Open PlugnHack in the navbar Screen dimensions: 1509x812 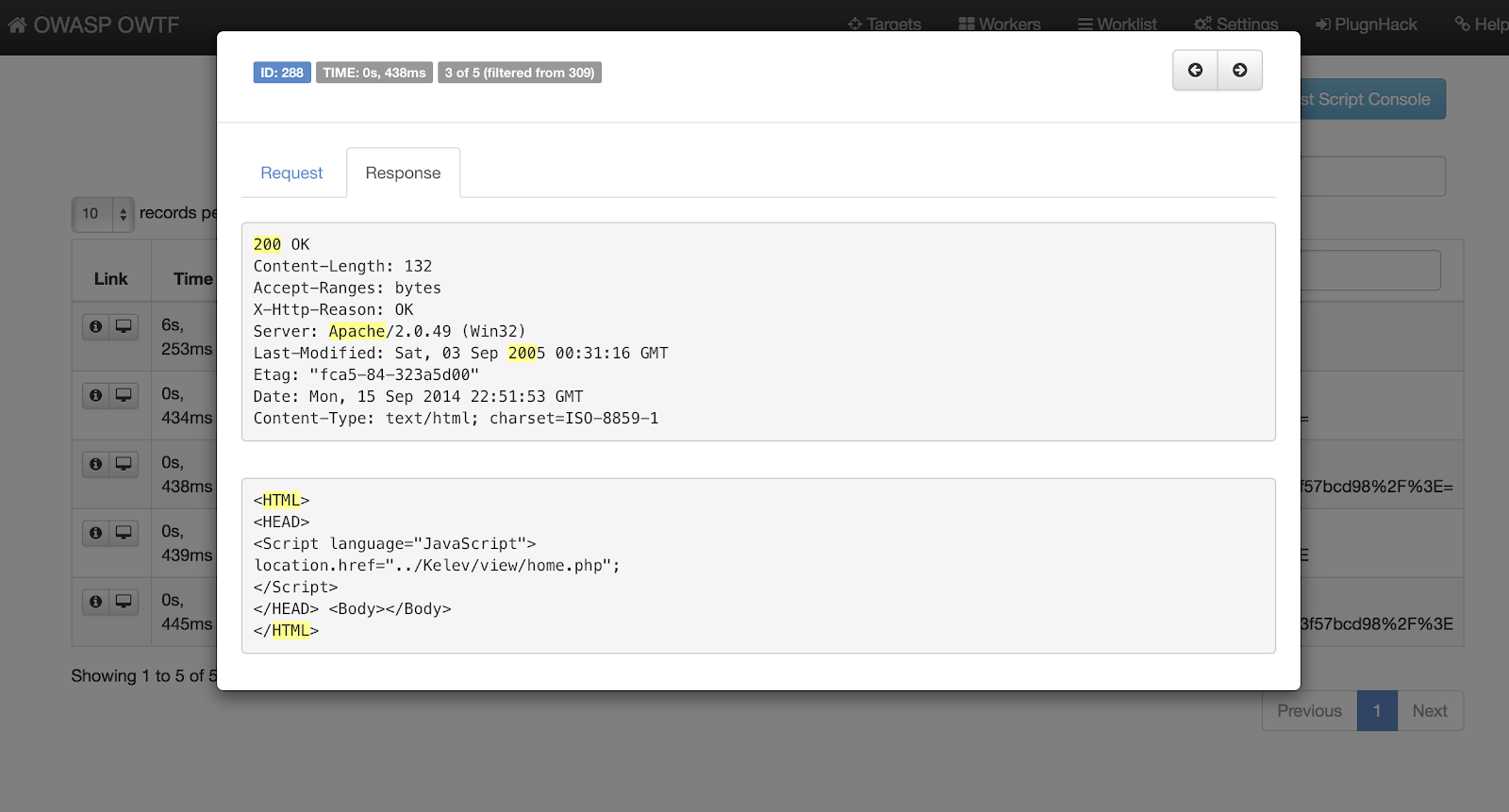click(1366, 25)
